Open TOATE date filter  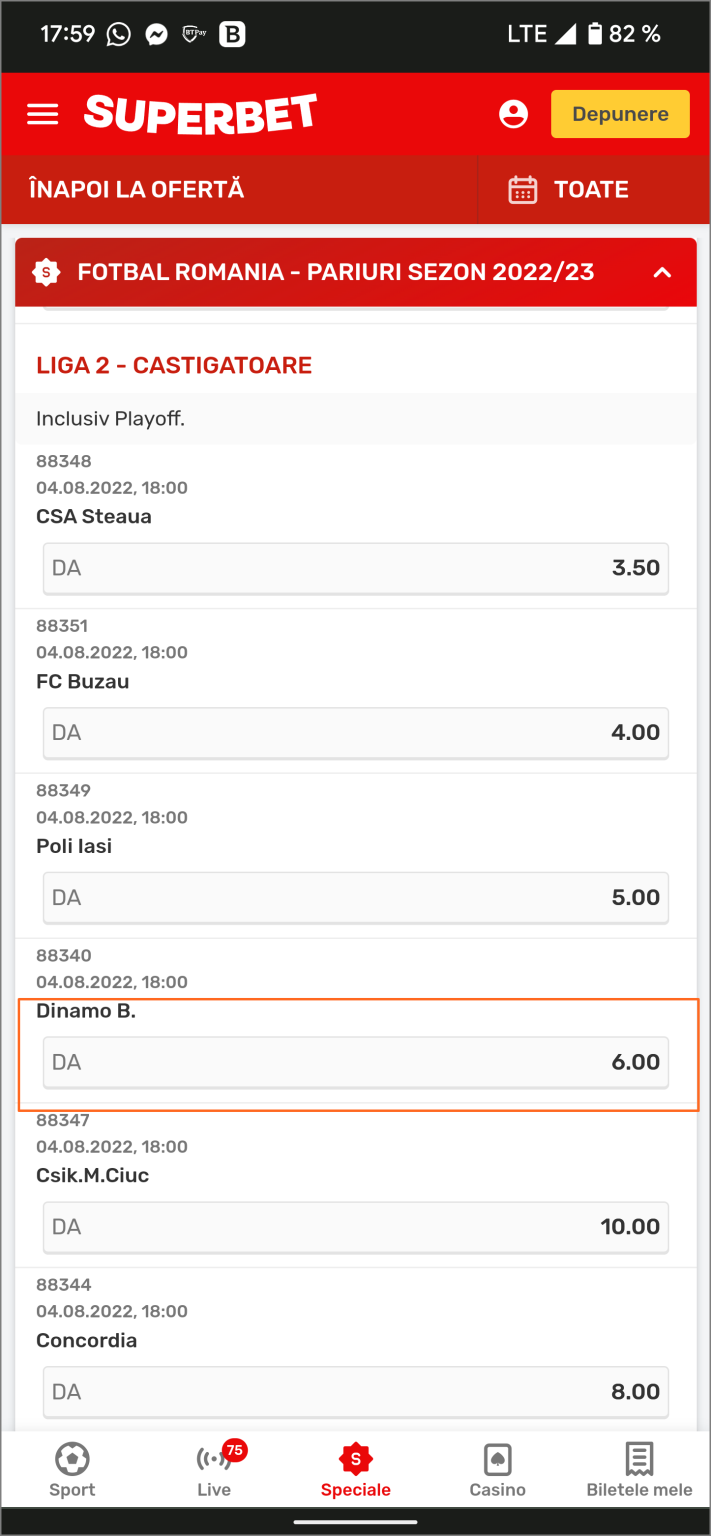569,190
